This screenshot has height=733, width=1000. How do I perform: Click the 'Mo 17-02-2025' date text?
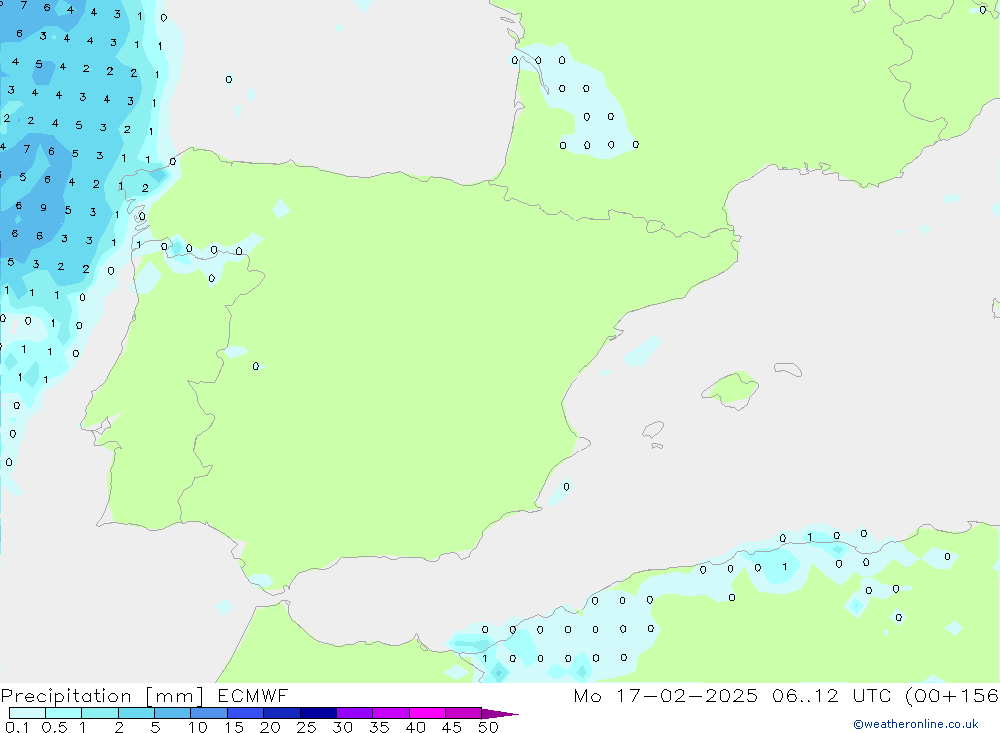coord(665,695)
